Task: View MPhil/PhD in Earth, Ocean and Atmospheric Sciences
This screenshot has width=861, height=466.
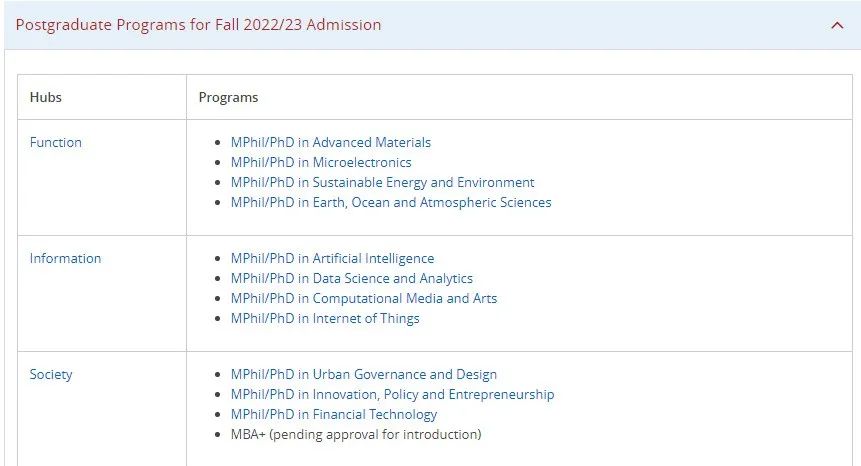Action: [391, 202]
